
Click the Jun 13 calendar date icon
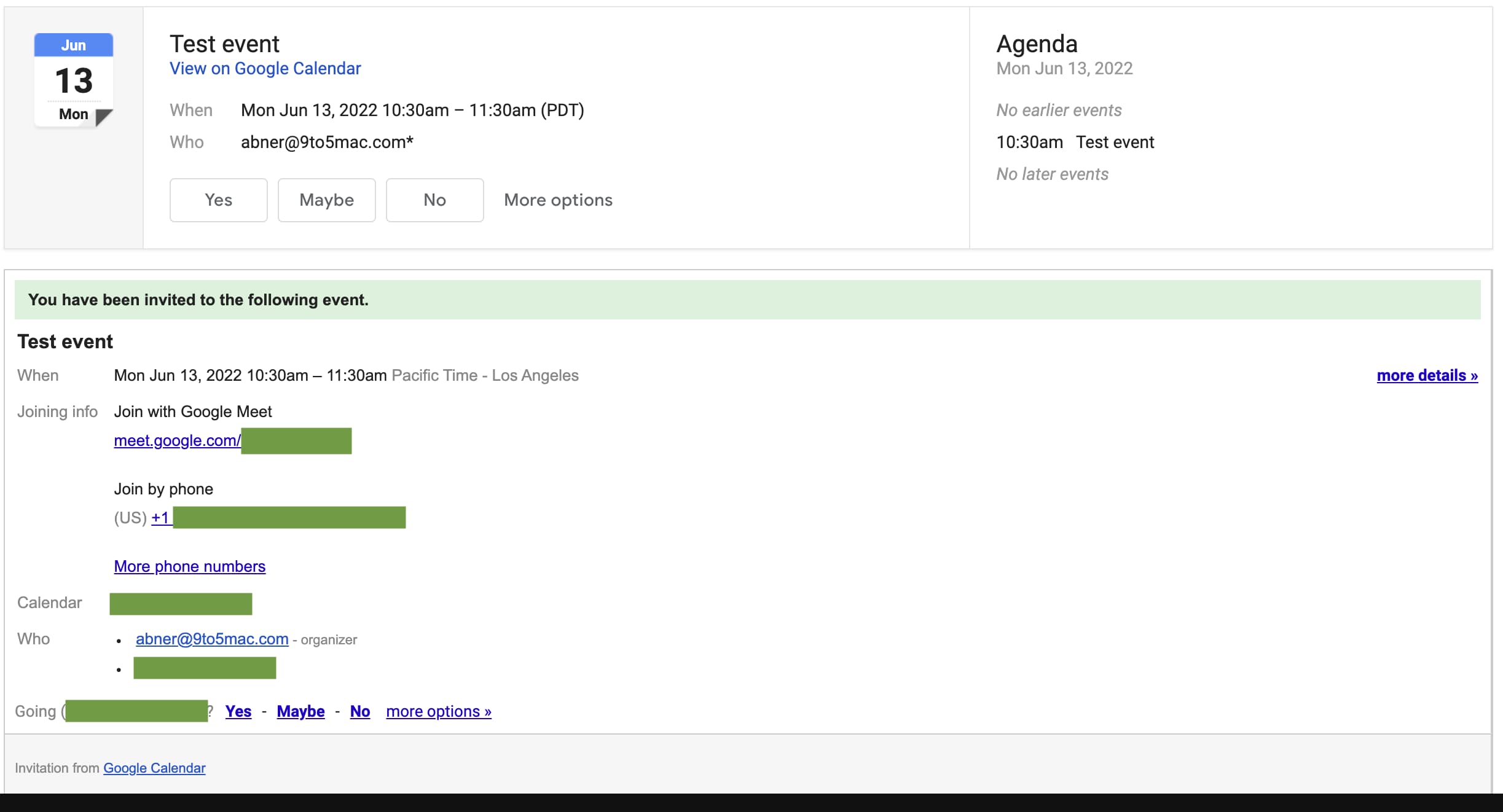point(74,80)
